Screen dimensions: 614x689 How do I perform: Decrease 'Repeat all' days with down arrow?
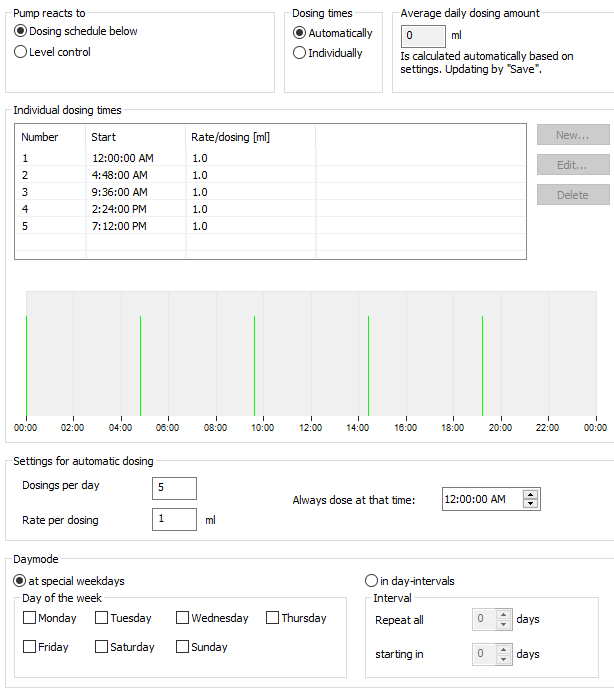(x=504, y=624)
